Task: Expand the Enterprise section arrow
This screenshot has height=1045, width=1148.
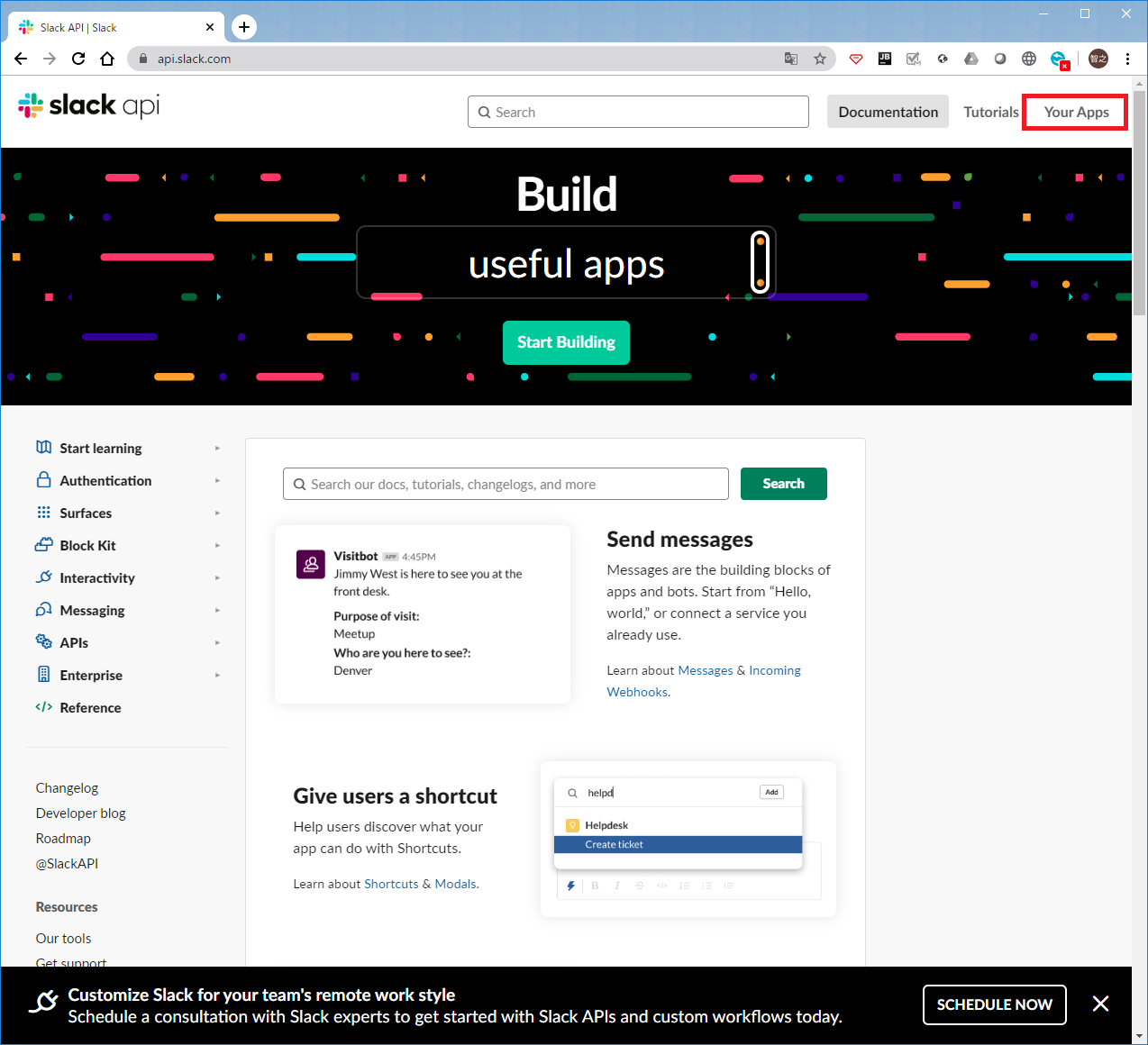Action: [x=217, y=675]
